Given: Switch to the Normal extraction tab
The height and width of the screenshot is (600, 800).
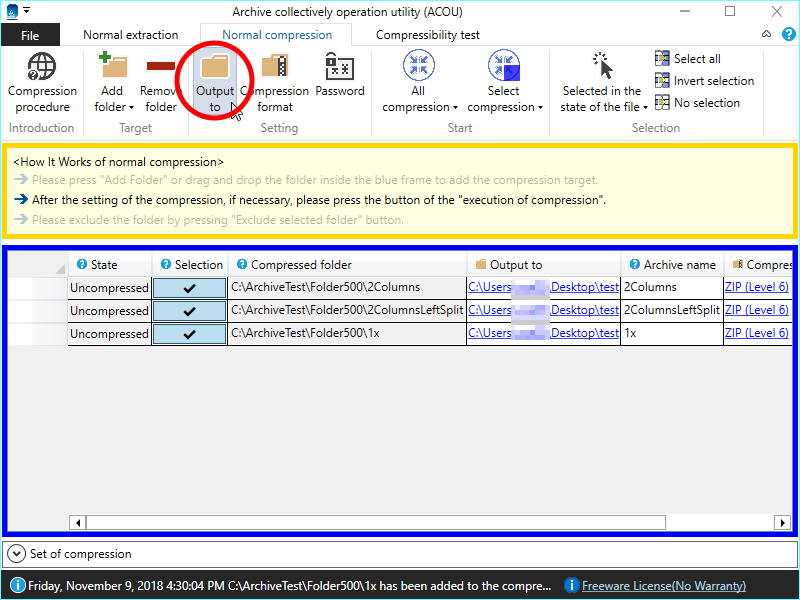Looking at the screenshot, I should (131, 35).
